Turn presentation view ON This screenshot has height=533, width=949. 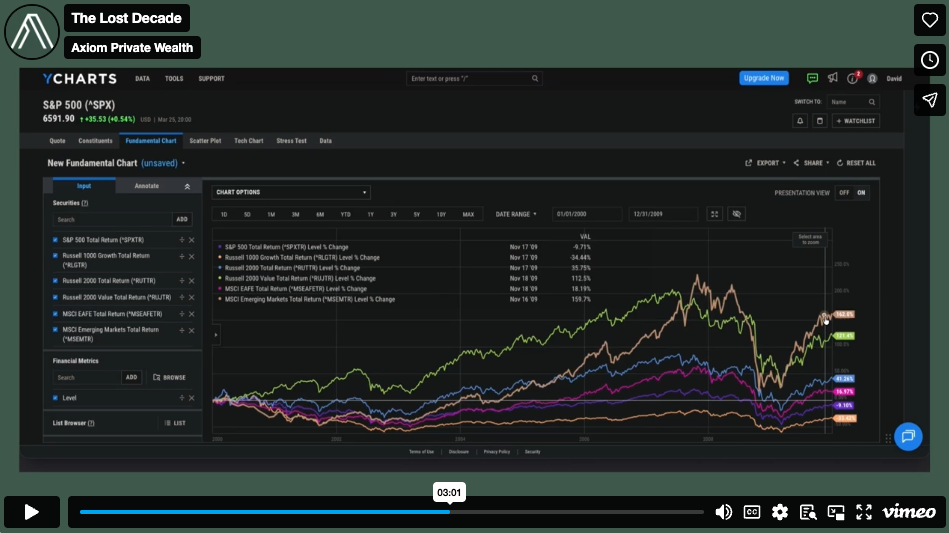pos(861,193)
